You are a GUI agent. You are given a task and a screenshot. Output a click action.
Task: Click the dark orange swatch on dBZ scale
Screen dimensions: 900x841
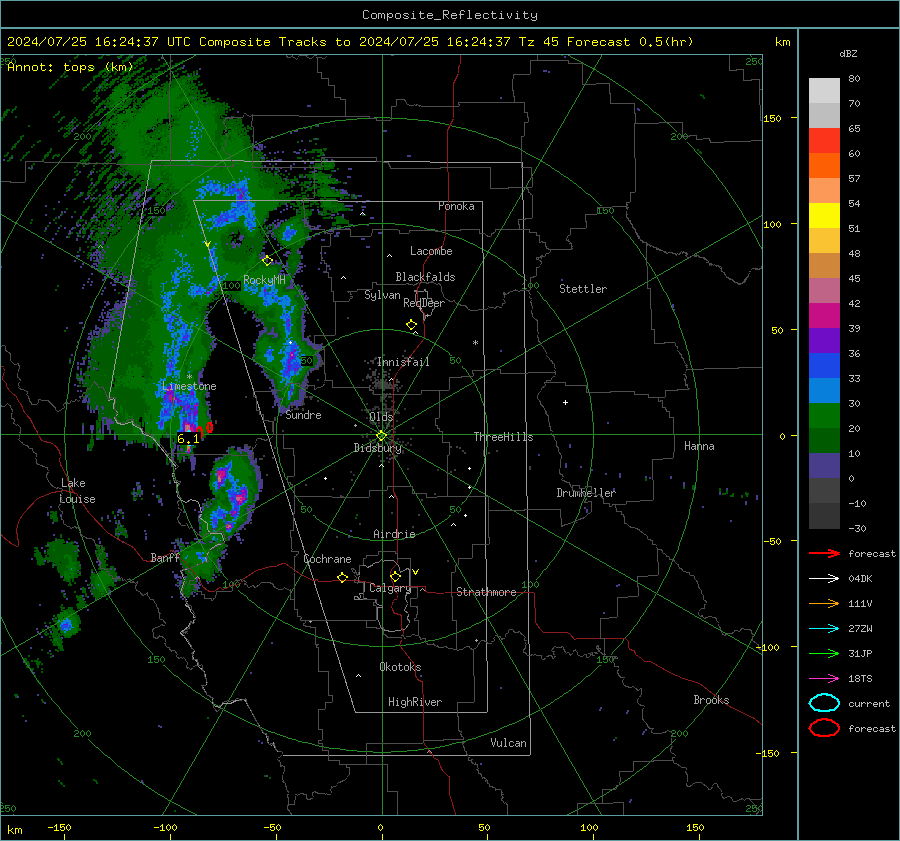(x=824, y=166)
